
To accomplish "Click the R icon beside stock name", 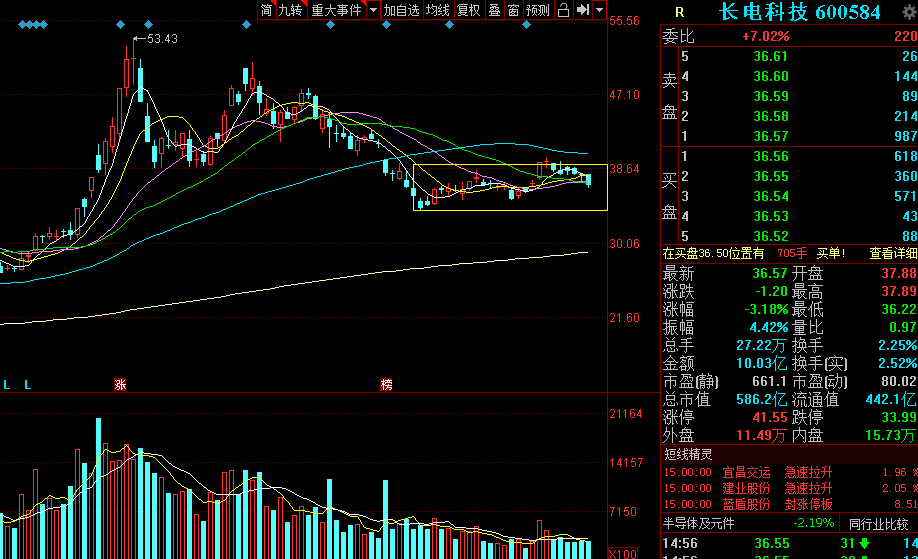I will click(679, 12).
